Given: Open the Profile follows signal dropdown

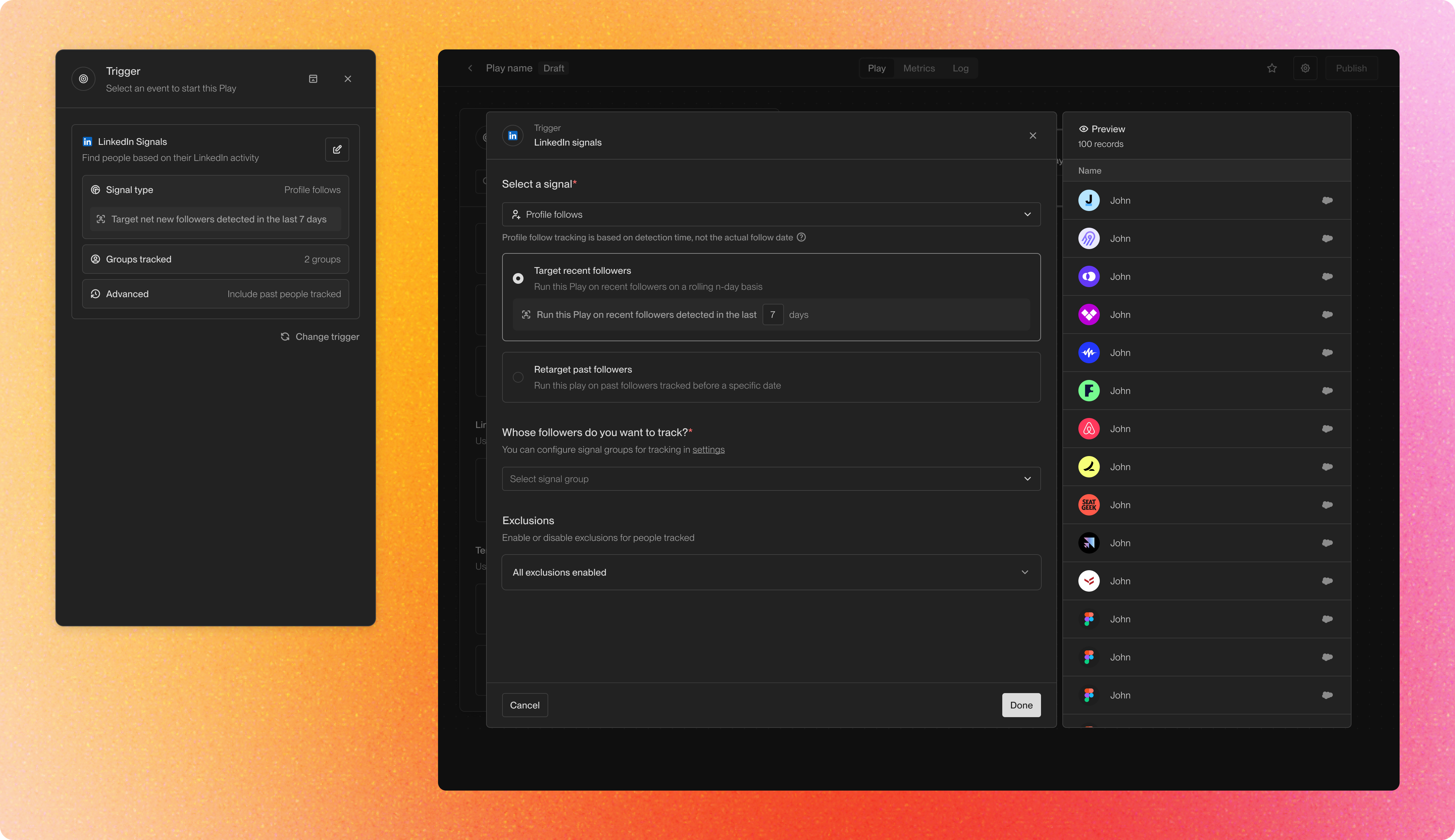Looking at the screenshot, I should 771,214.
